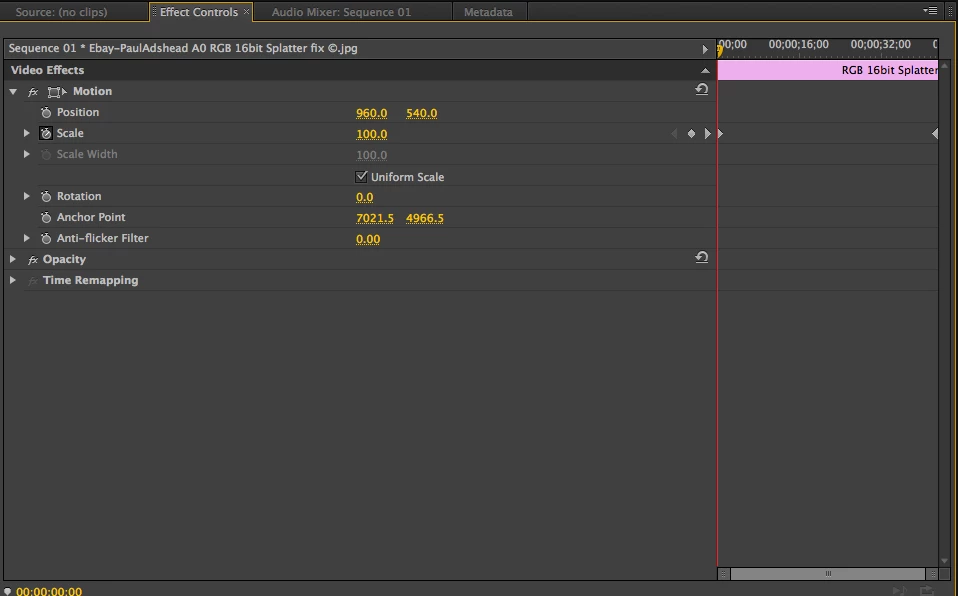Edit the Anti-flicker Filter value 0.00
Screen dimensions: 958x596
point(368,239)
